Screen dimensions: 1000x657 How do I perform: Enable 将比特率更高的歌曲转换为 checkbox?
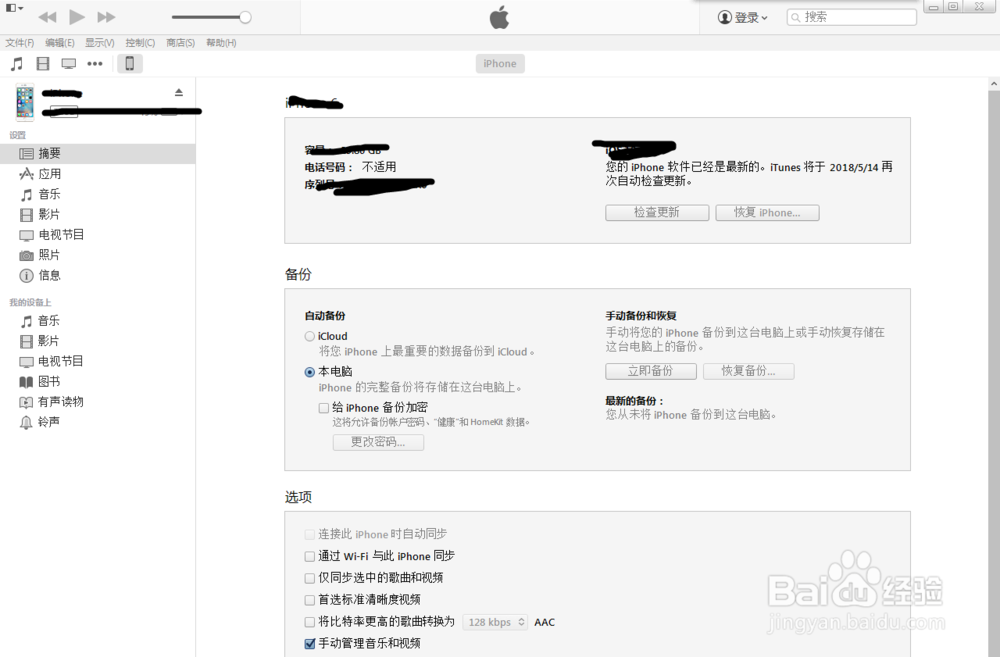point(310,622)
